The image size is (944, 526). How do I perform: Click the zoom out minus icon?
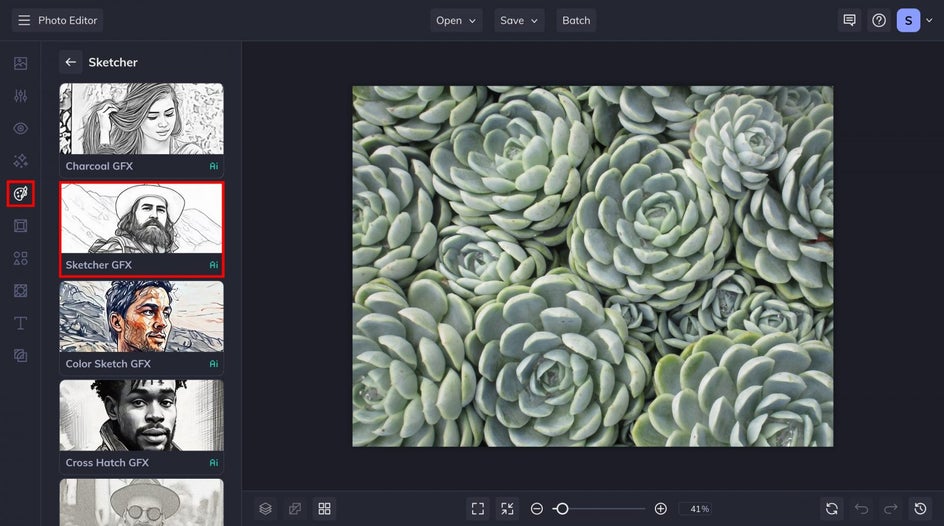point(537,509)
